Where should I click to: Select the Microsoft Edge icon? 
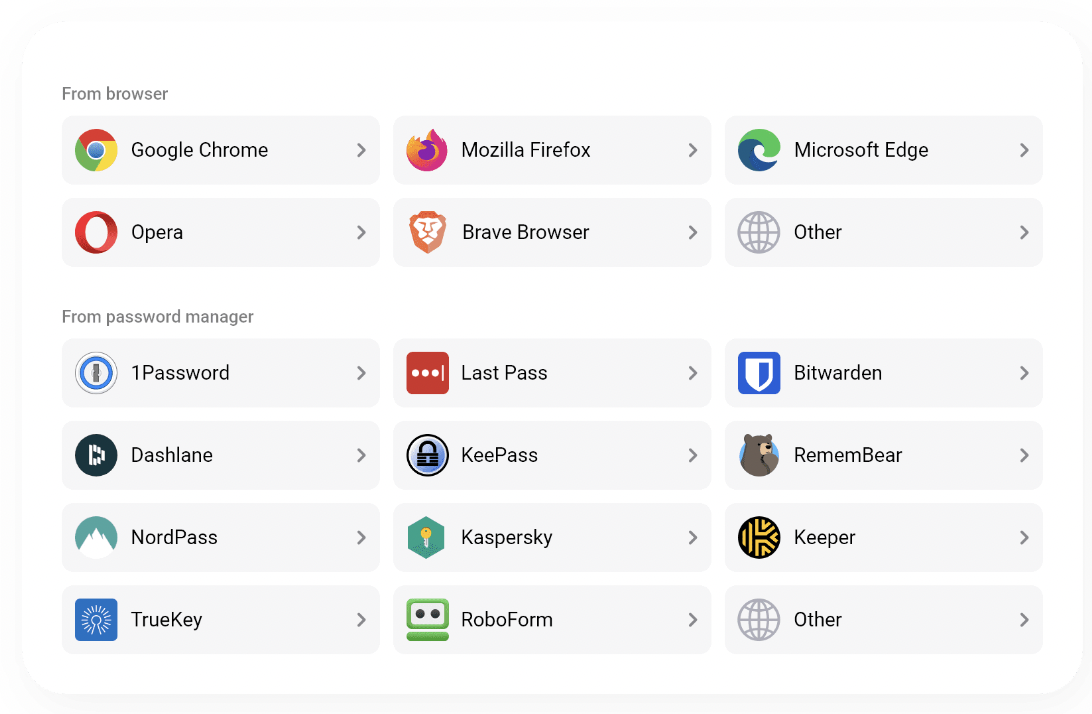coord(758,150)
